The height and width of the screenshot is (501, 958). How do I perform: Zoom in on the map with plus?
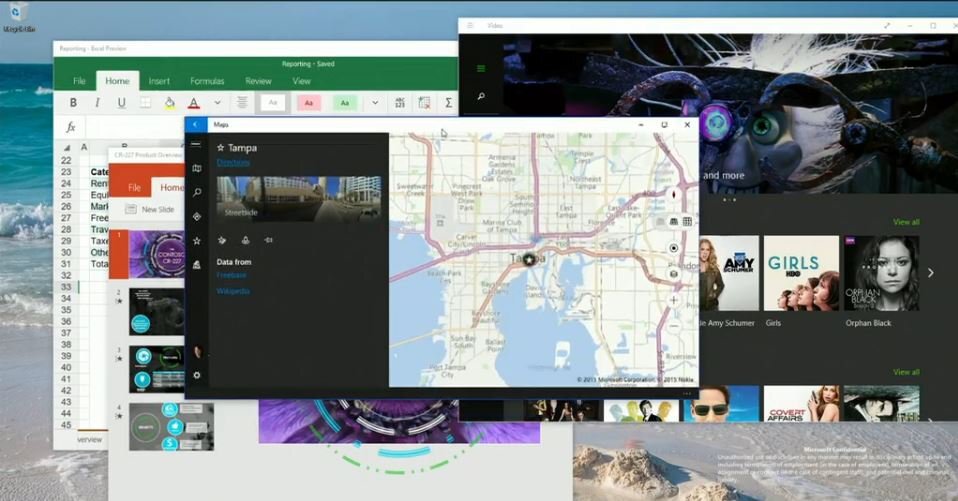(674, 300)
